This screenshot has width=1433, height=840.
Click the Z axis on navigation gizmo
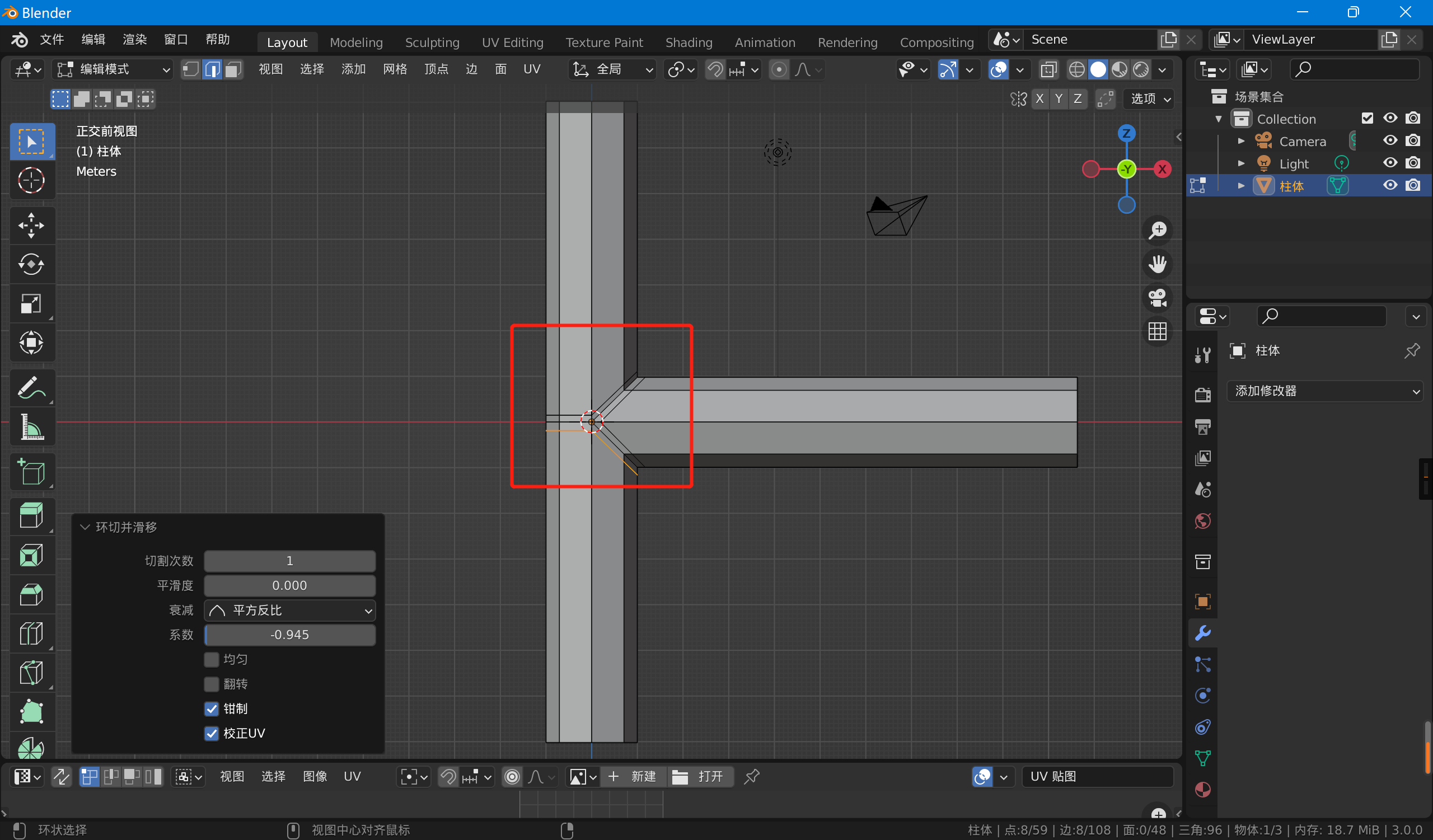(x=1126, y=134)
